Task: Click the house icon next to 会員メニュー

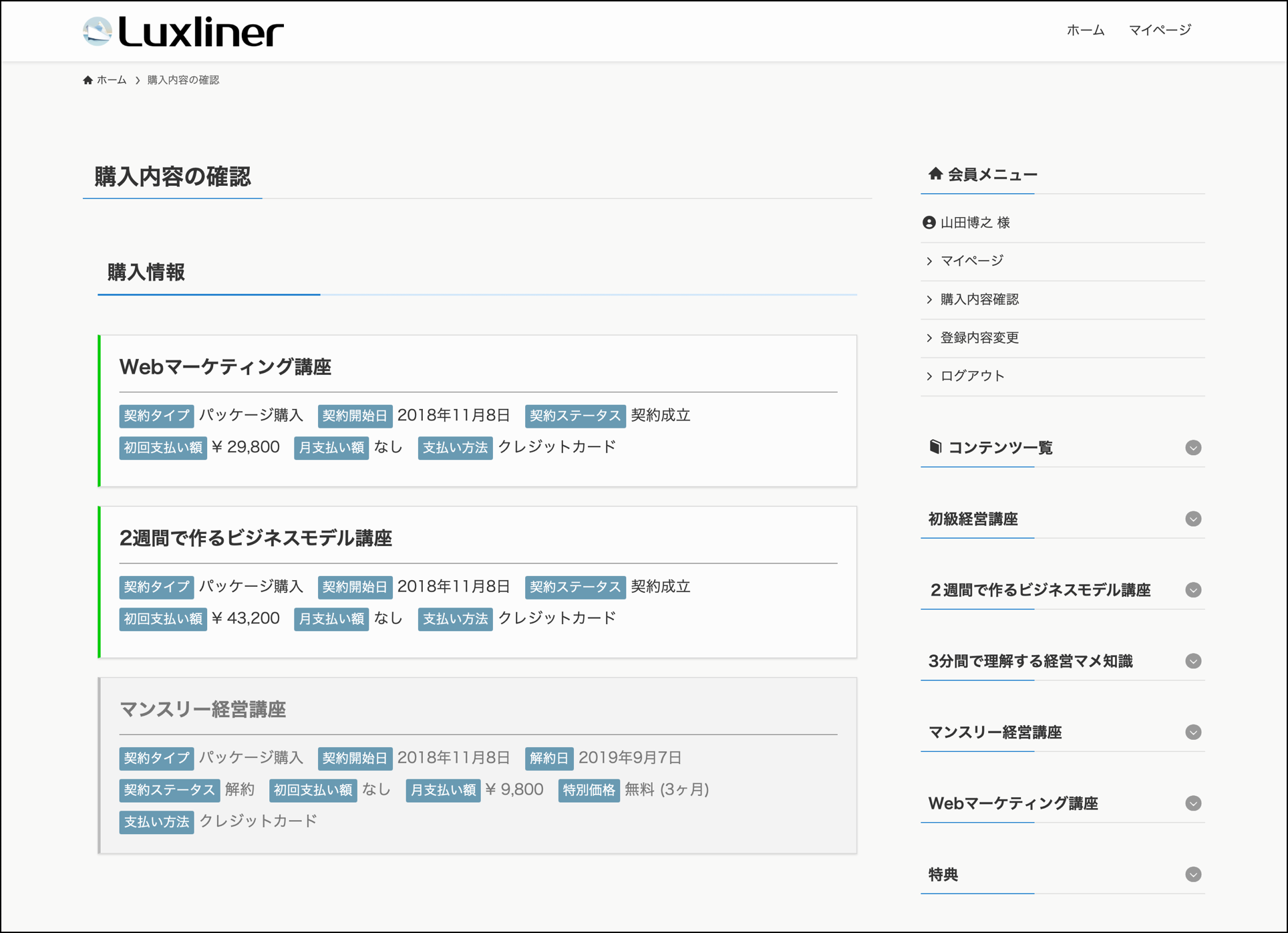Action: (935, 174)
